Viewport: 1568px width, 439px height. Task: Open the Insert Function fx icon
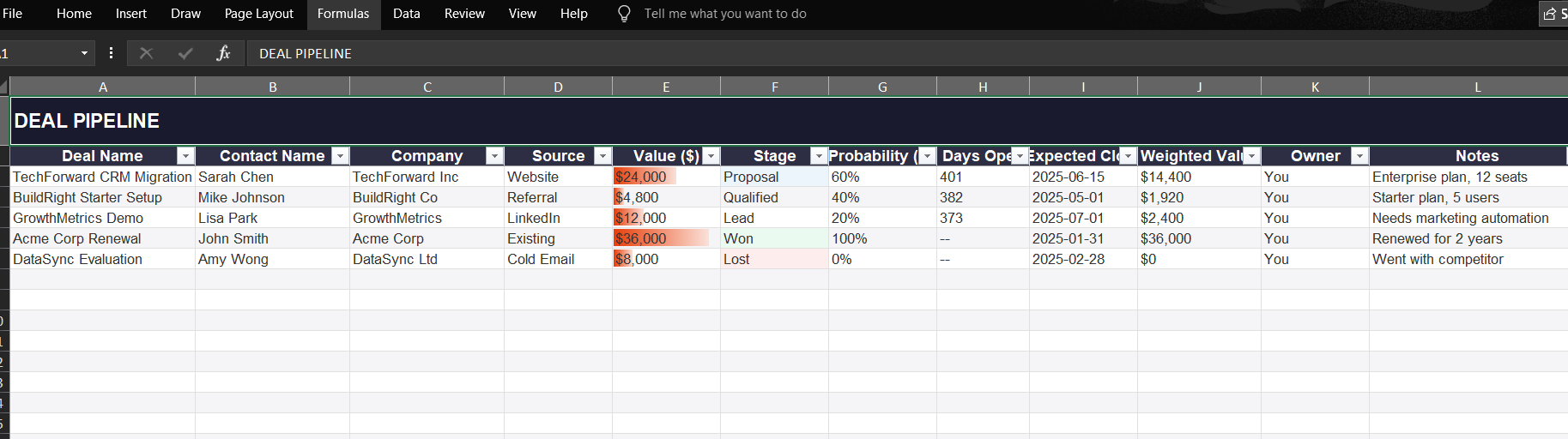pos(223,53)
